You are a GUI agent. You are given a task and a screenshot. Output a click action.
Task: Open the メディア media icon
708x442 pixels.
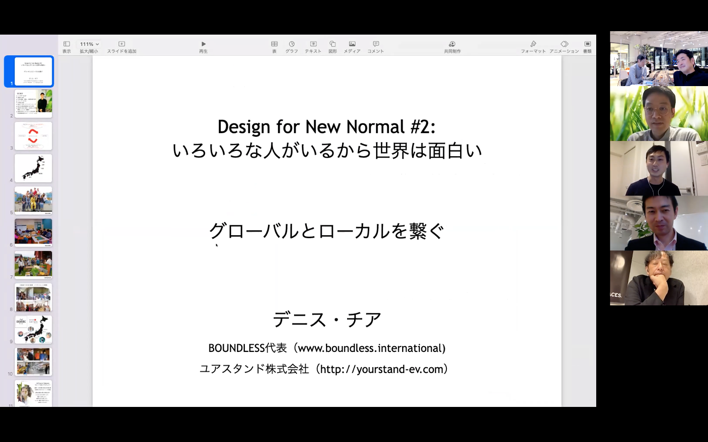(352, 44)
